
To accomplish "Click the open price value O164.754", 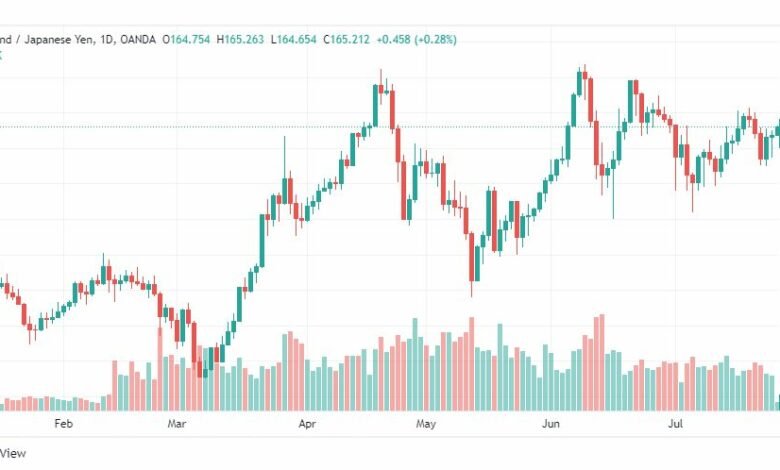I will pyautogui.click(x=187, y=39).
